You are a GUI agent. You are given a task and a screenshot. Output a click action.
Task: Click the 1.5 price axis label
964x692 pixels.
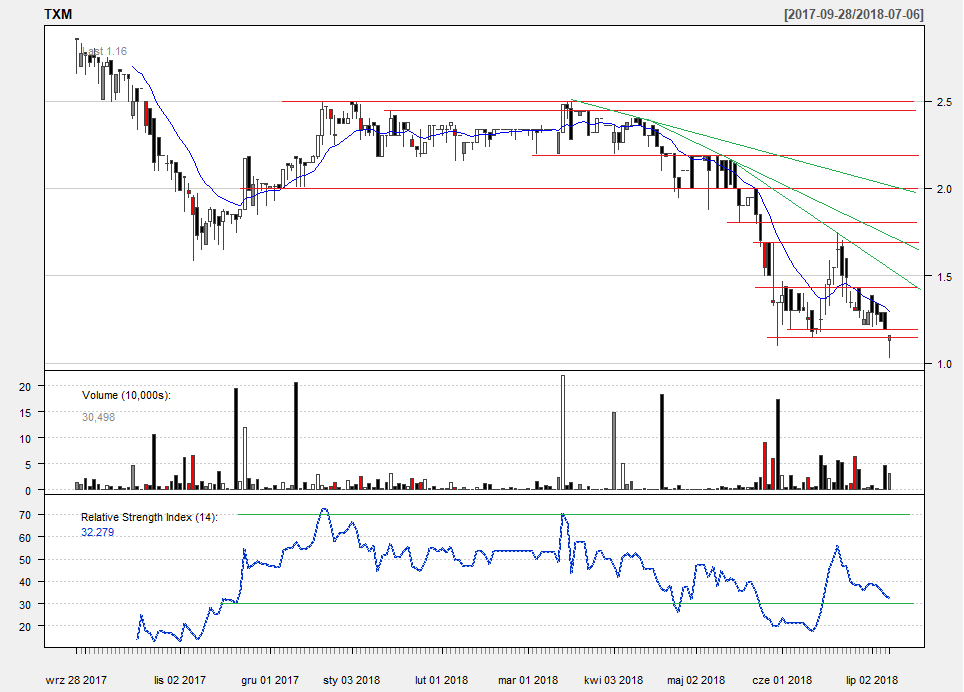[944, 277]
